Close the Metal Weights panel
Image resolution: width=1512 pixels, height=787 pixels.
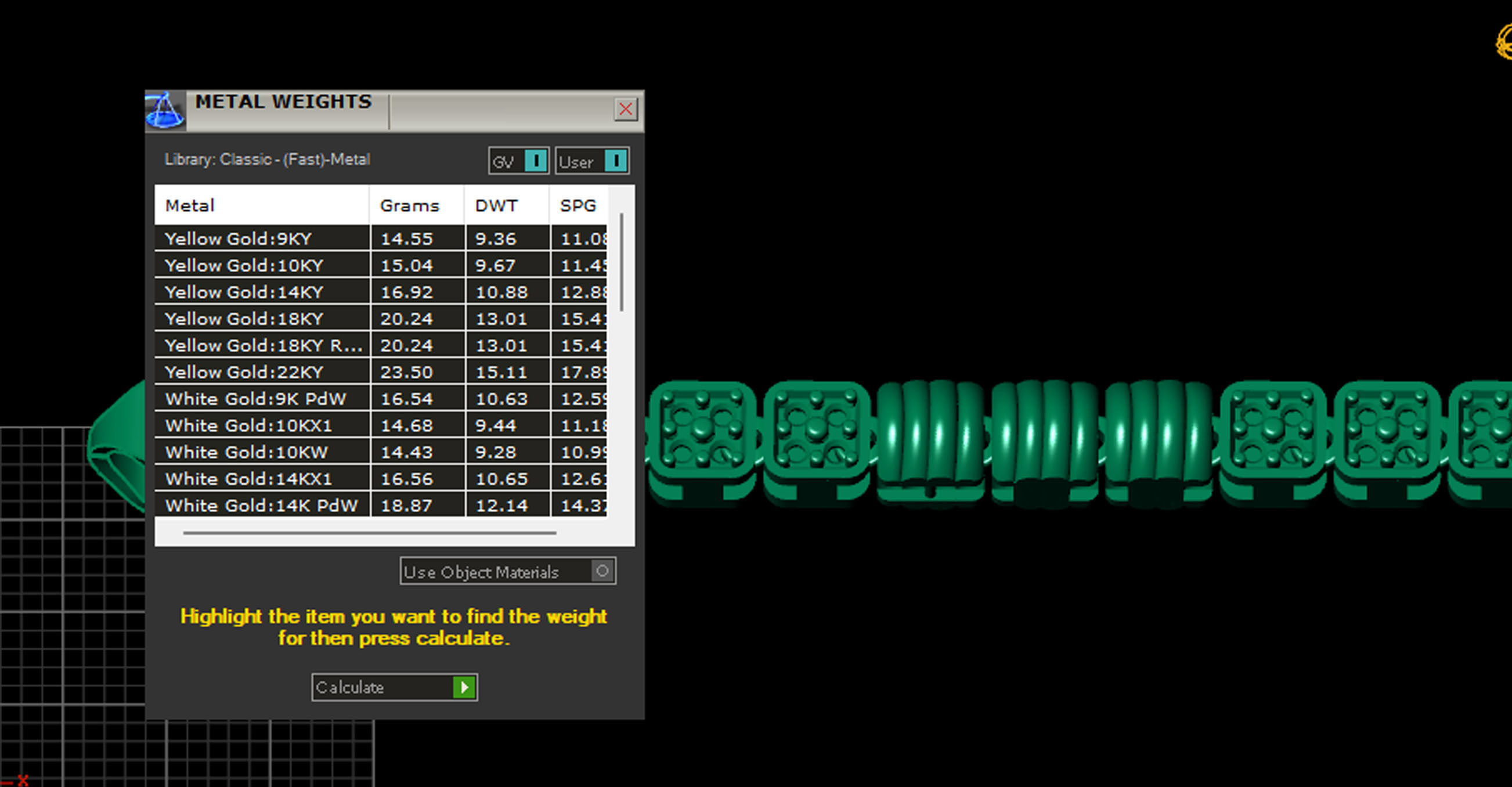[625, 109]
